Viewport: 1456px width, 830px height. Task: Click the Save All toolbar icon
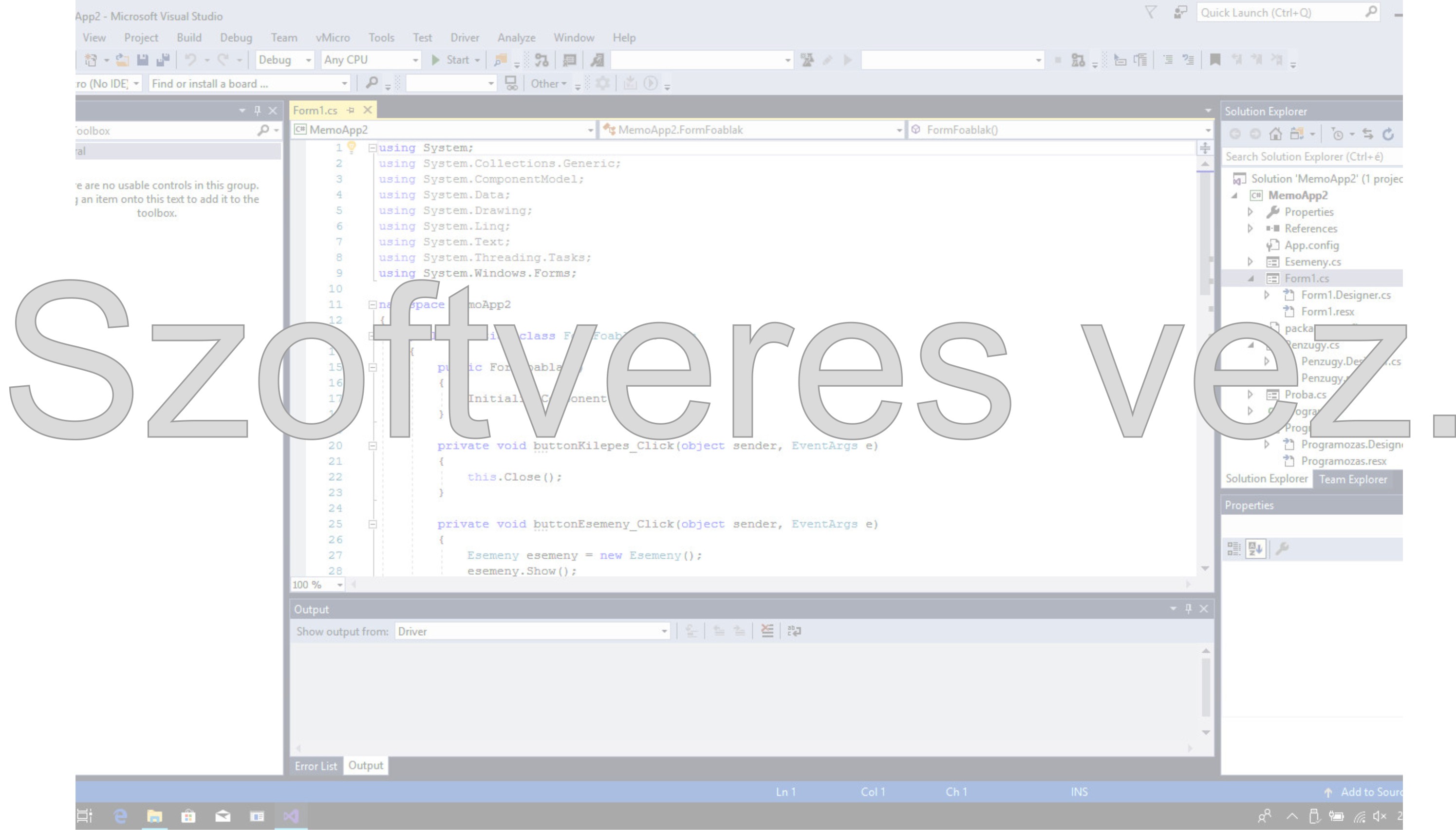[x=163, y=60]
